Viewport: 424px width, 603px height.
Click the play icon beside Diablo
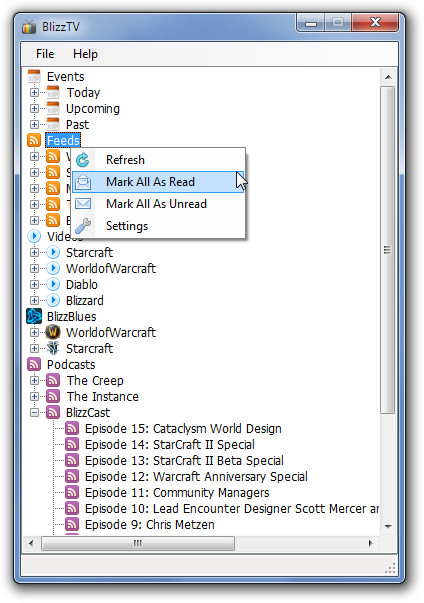tap(53, 284)
